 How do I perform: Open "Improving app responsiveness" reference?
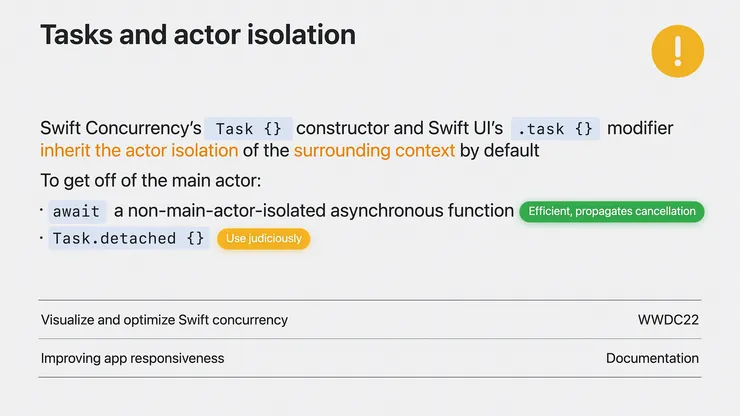[132, 358]
